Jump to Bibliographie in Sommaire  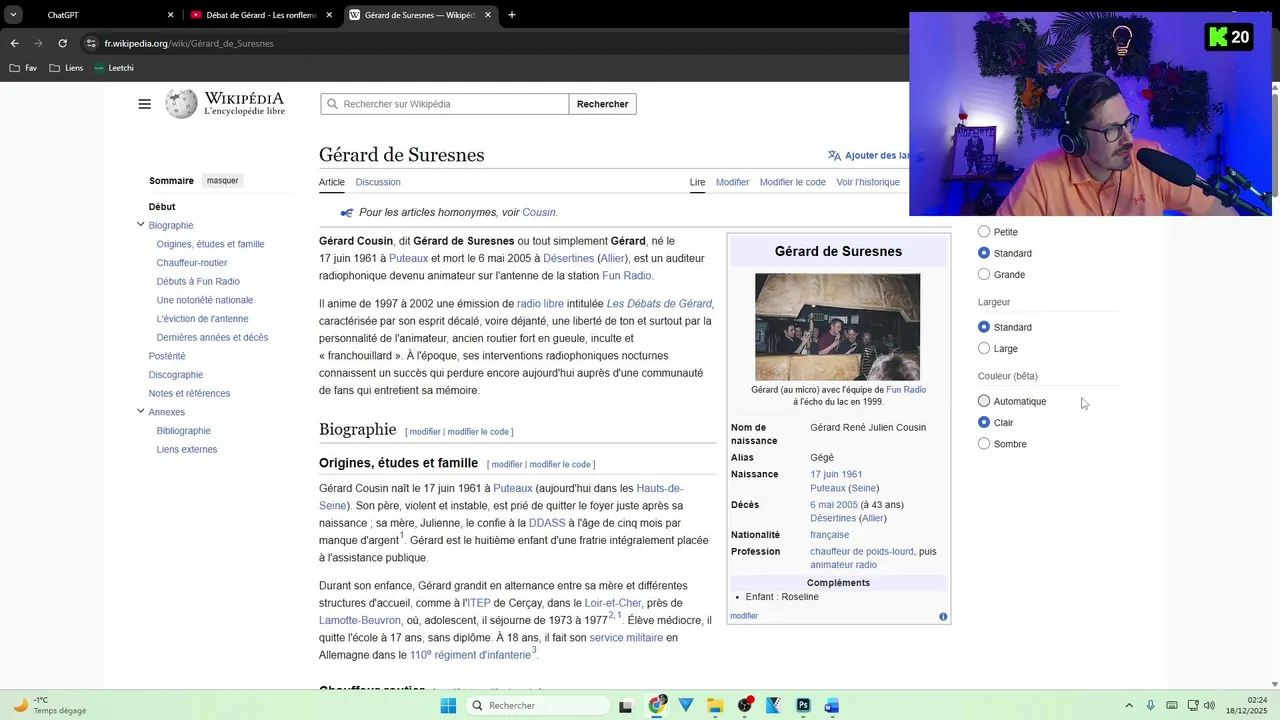click(184, 431)
